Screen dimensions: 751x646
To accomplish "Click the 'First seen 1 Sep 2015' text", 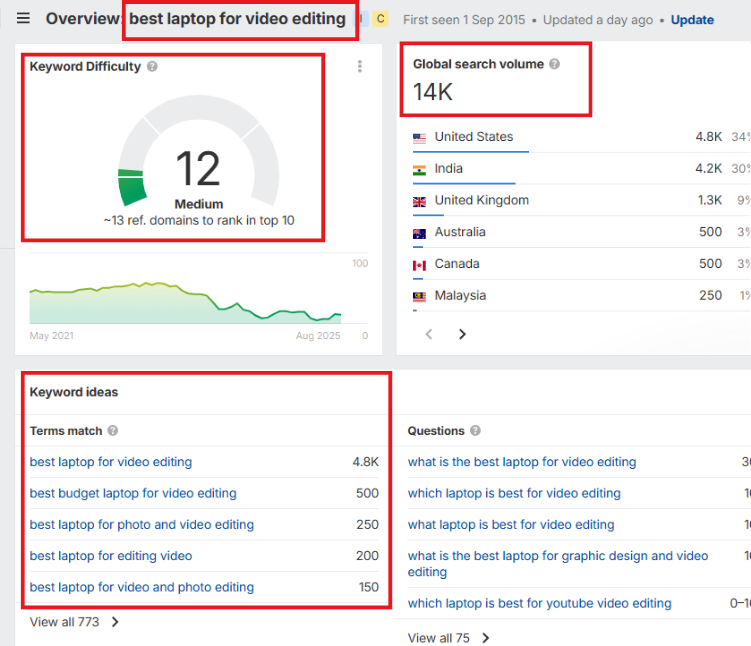I will (x=464, y=20).
